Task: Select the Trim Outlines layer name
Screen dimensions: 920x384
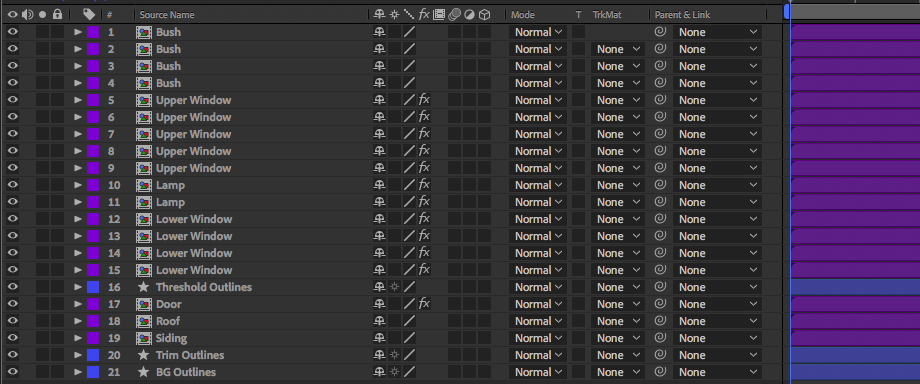Action: click(190, 355)
